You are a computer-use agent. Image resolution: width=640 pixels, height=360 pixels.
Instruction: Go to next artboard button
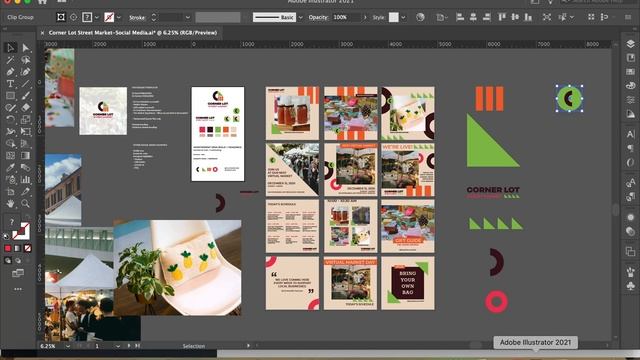(129, 346)
